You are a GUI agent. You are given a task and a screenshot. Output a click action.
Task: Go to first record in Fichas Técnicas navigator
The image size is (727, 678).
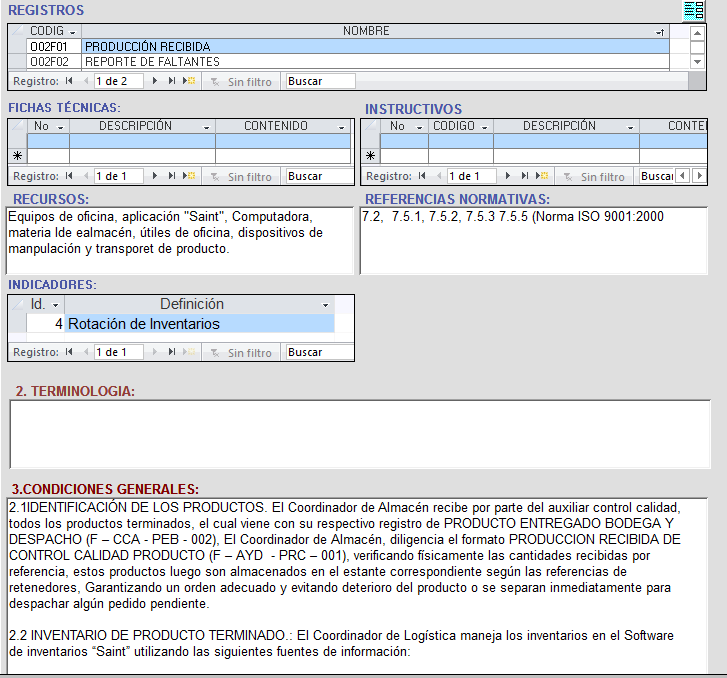point(69,176)
